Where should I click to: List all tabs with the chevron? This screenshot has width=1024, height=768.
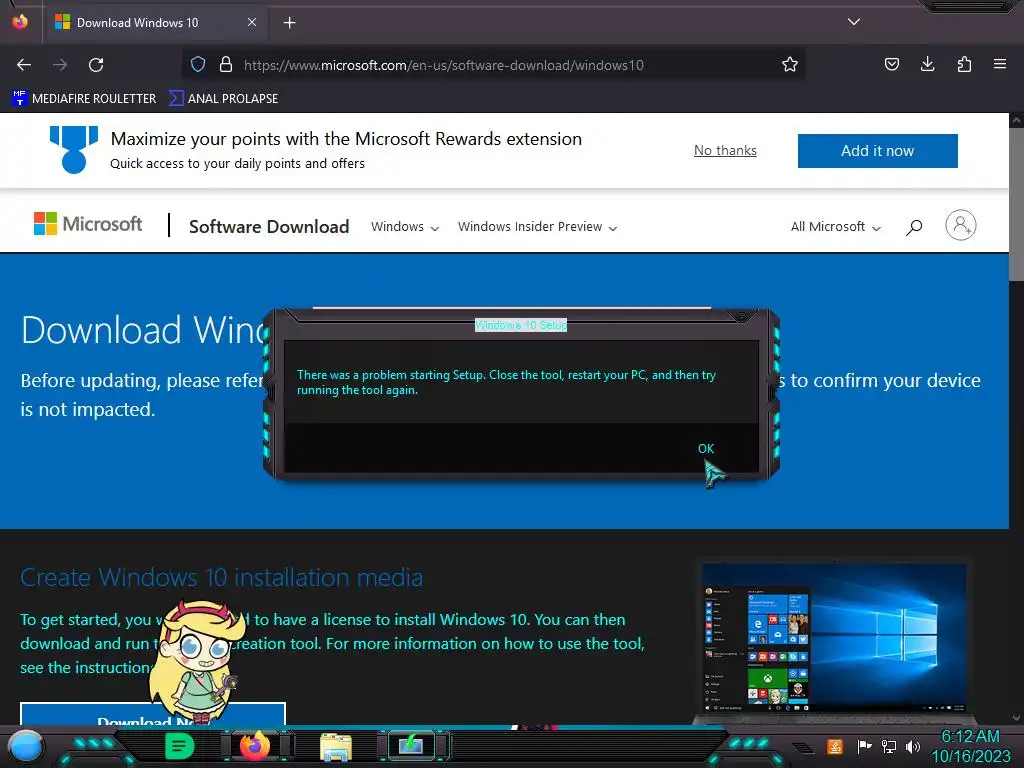pyautogui.click(x=854, y=22)
